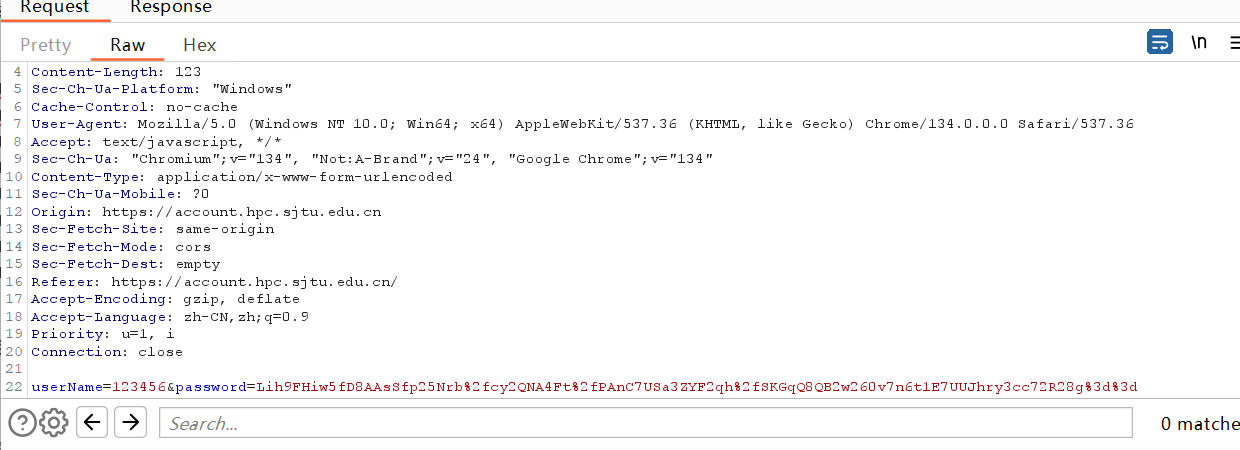
Task: Click the Referer header URL
Action: 254,282
